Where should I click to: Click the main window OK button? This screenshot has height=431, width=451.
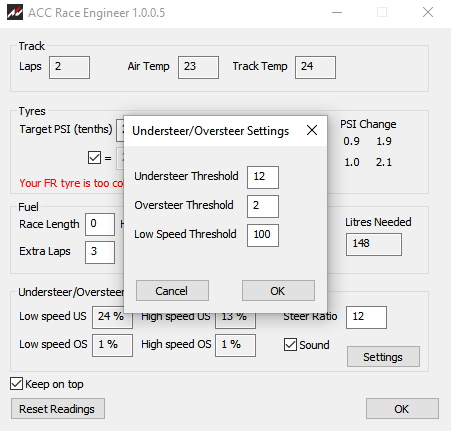pos(402,409)
